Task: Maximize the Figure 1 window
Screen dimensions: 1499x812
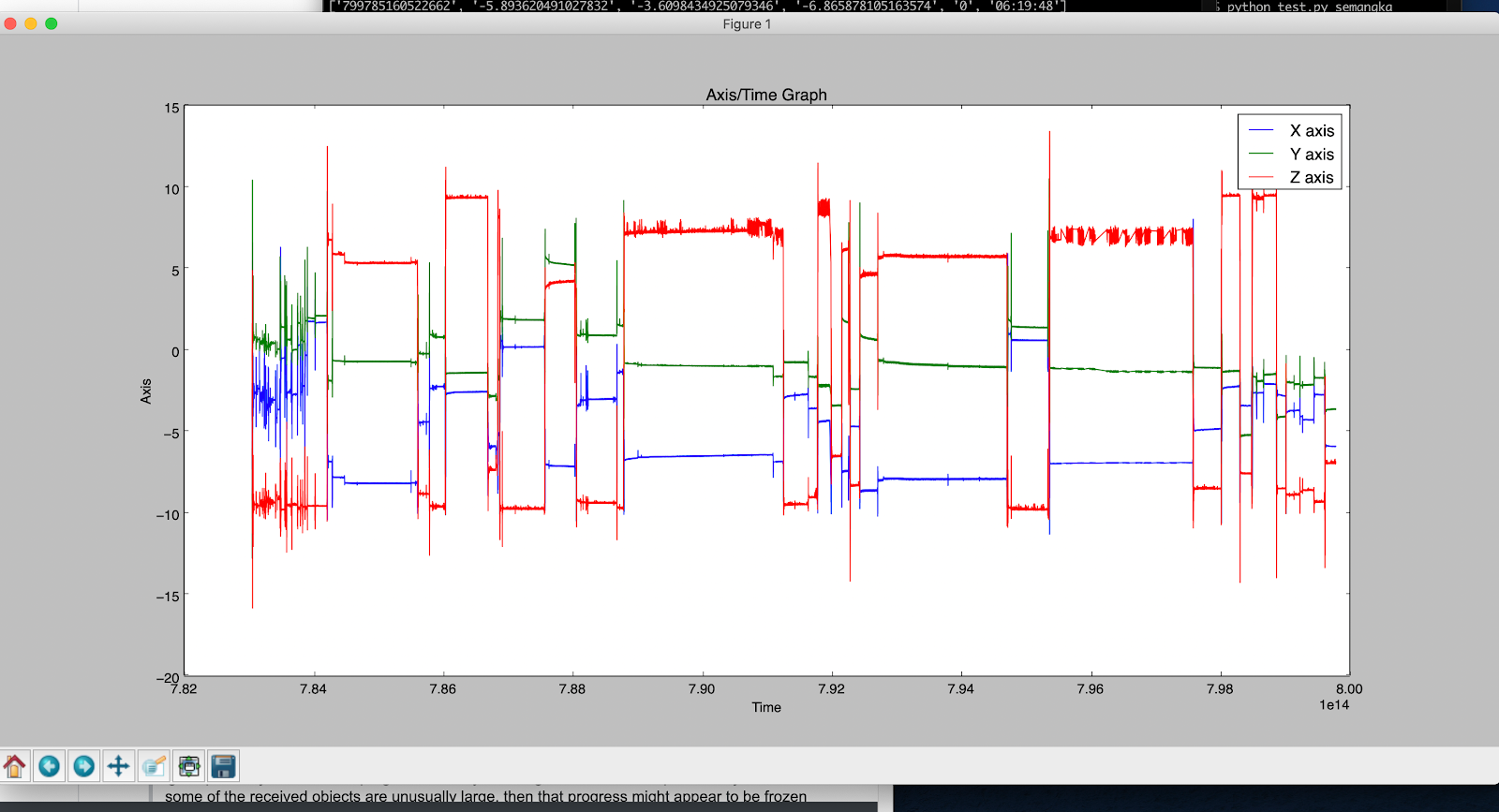Action: (52, 23)
